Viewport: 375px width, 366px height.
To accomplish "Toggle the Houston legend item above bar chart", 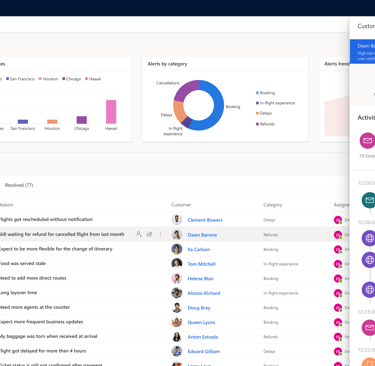I will (x=48, y=79).
